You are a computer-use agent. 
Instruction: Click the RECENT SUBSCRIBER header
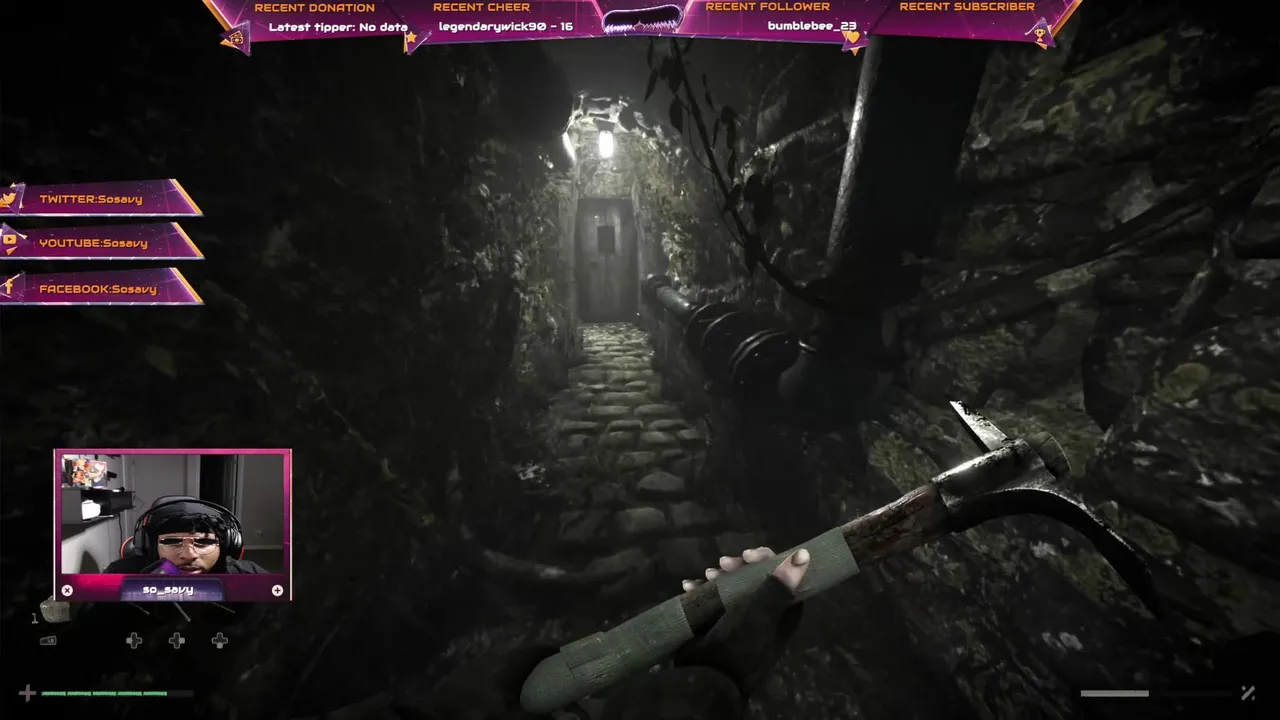(x=967, y=7)
